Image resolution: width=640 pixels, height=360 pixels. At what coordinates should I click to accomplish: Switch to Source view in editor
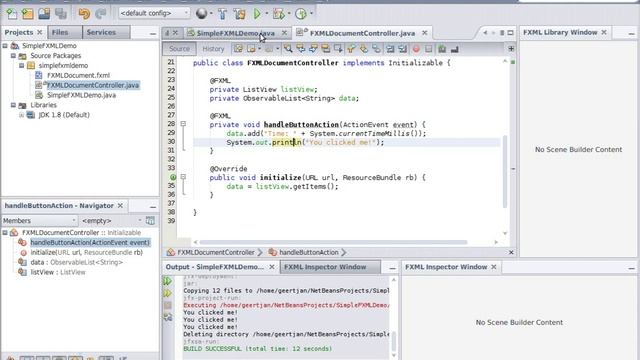179,49
